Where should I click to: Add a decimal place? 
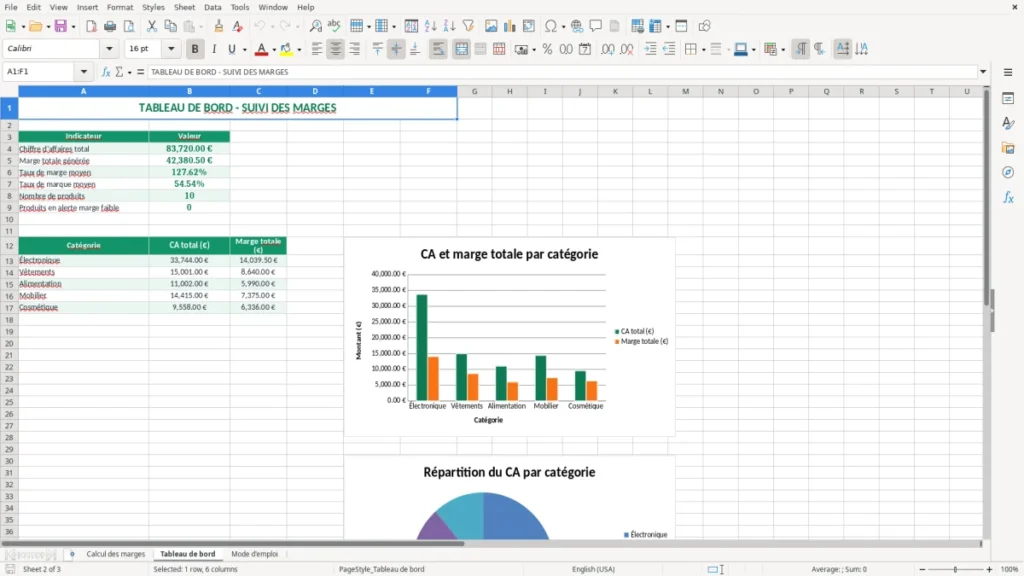(x=608, y=49)
